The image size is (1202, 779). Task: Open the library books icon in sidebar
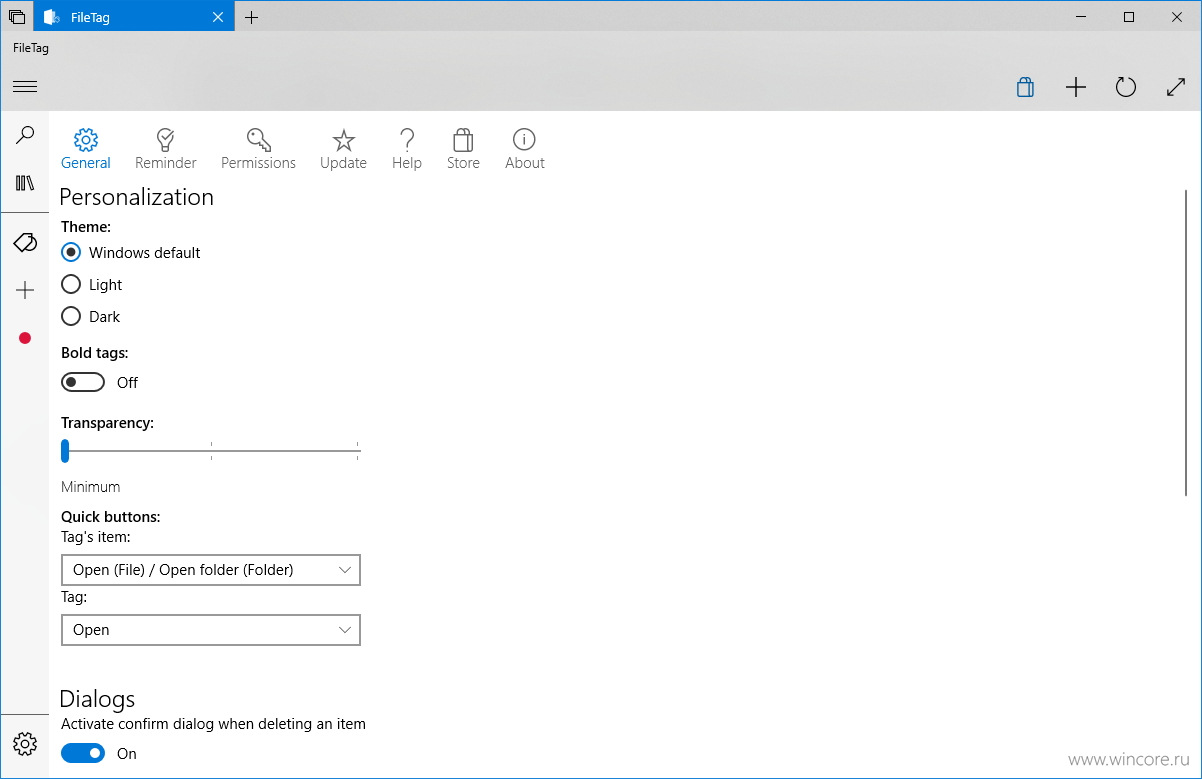(25, 183)
